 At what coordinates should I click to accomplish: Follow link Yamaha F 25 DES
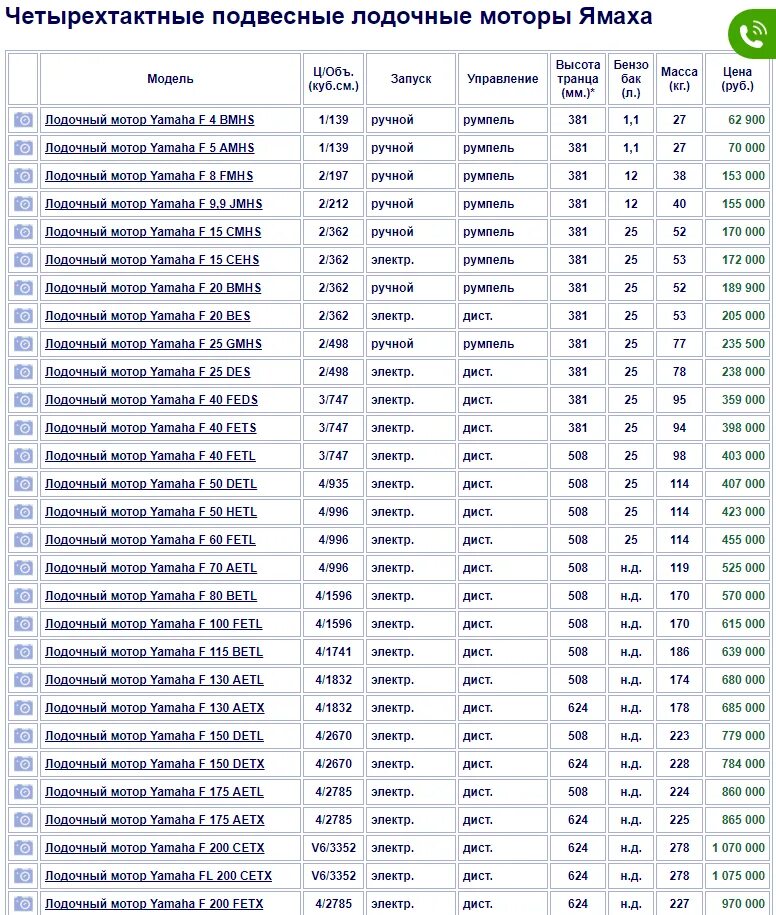pos(148,372)
